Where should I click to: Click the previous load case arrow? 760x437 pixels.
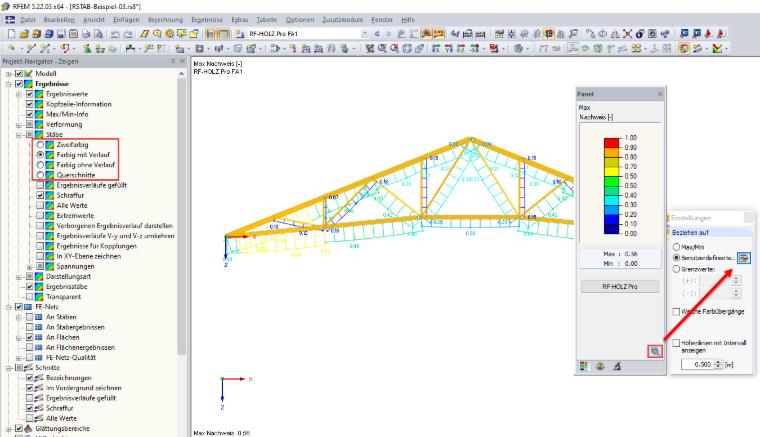[x=377, y=34]
